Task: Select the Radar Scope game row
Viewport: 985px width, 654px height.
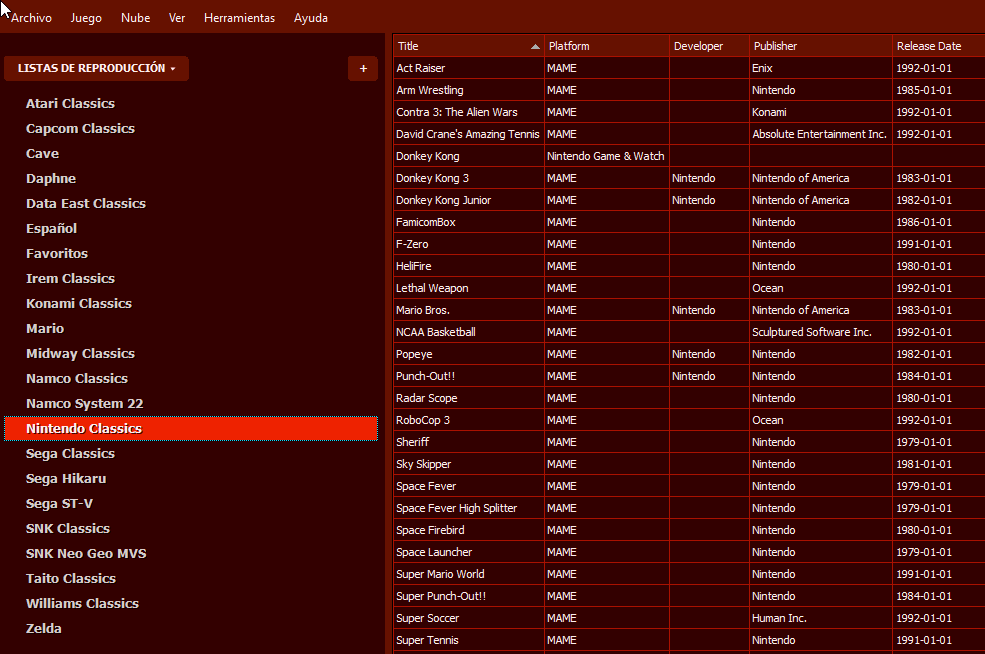Action: point(689,398)
